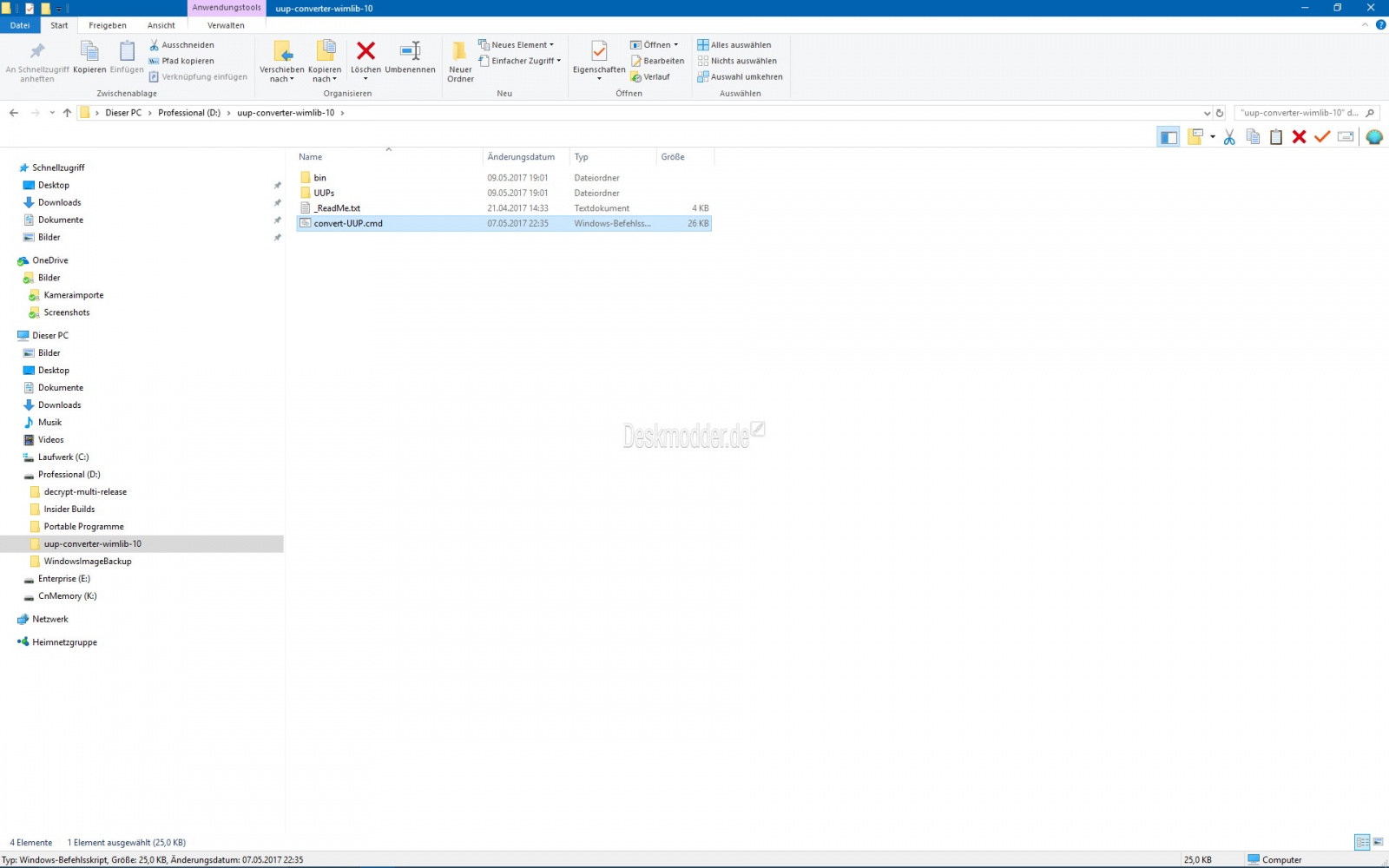This screenshot has height=868, width=1389.
Task: Open the Einfacher Zugriff dropdown
Action: click(518, 61)
